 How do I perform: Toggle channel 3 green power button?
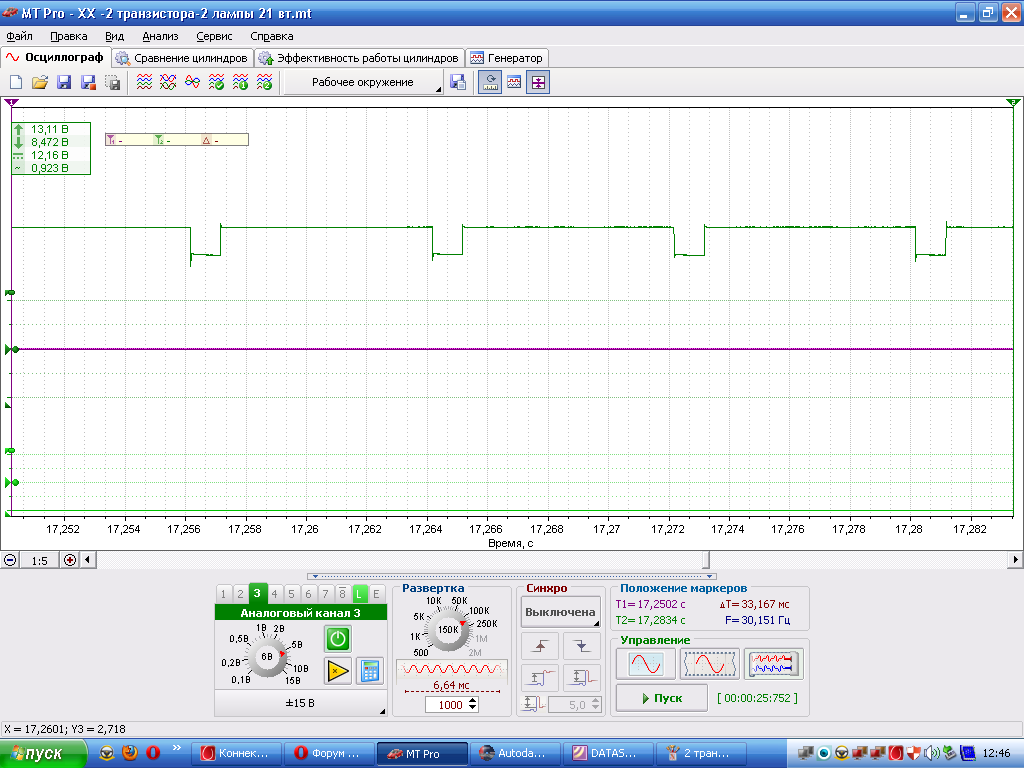(338, 639)
